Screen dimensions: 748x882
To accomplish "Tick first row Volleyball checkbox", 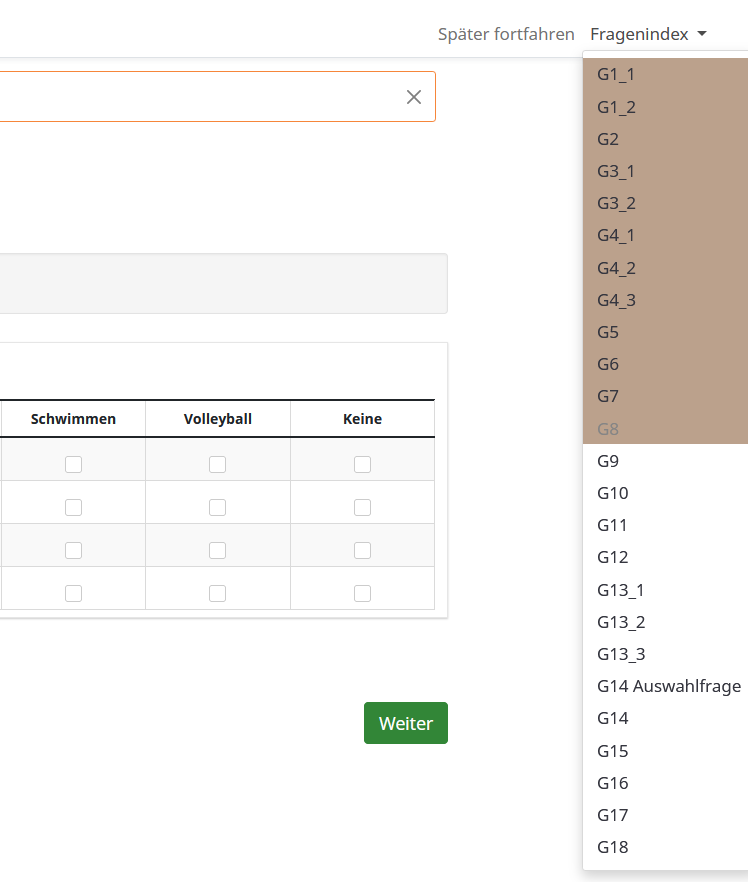I will click(x=217, y=464).
